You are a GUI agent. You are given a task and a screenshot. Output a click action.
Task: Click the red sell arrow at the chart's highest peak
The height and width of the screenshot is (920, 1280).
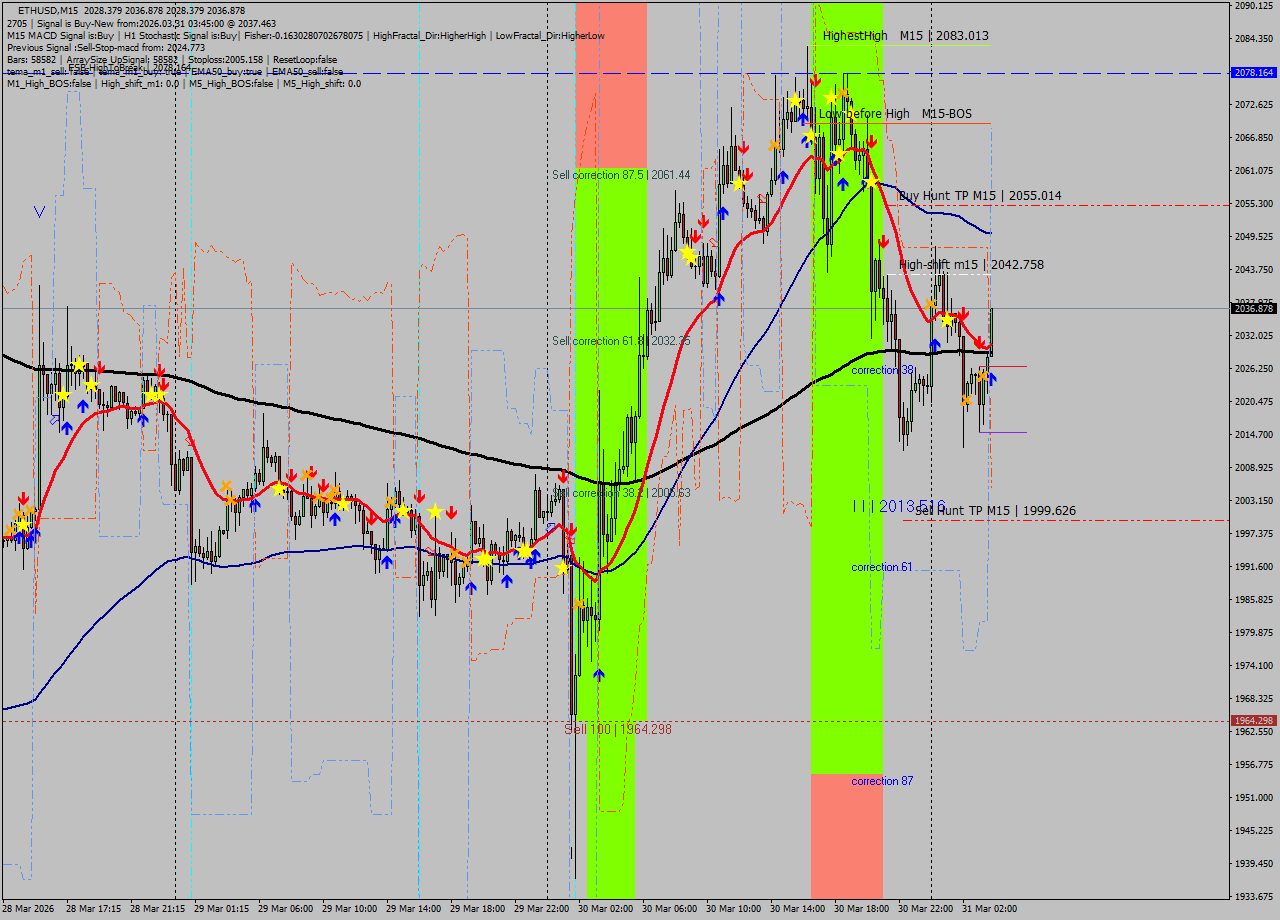click(816, 82)
